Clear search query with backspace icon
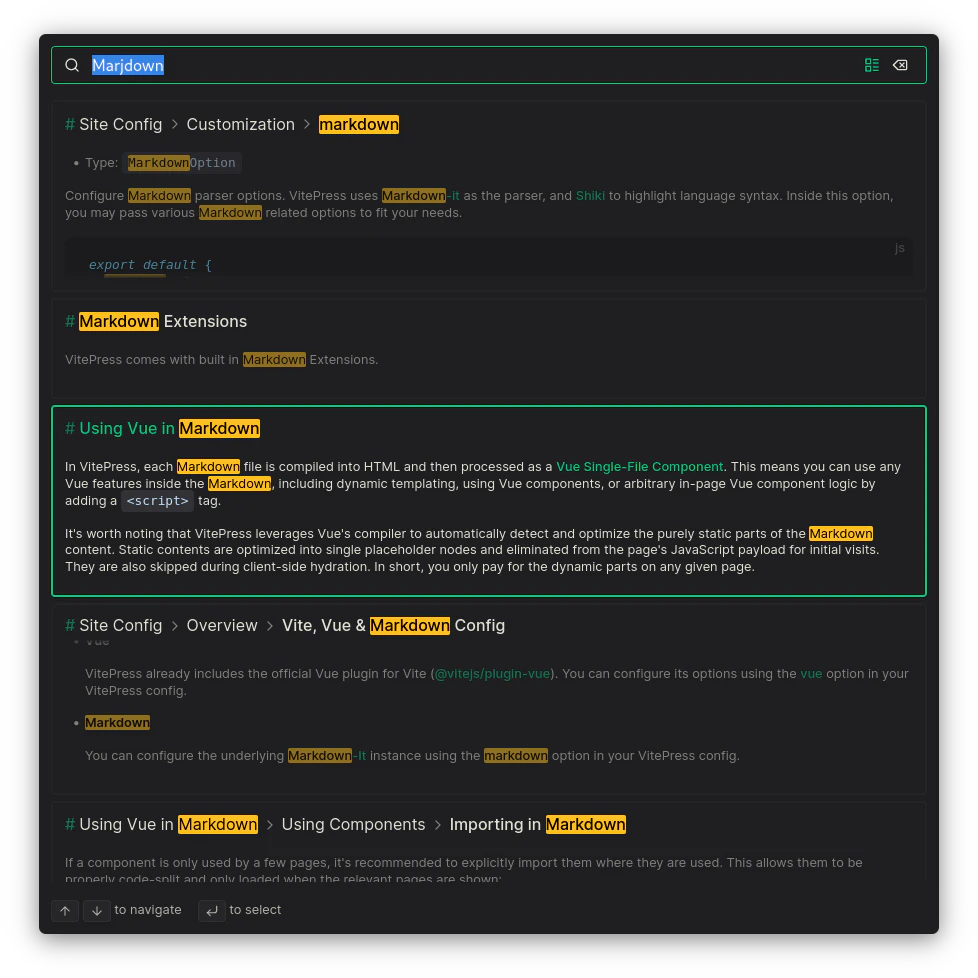 900,65
